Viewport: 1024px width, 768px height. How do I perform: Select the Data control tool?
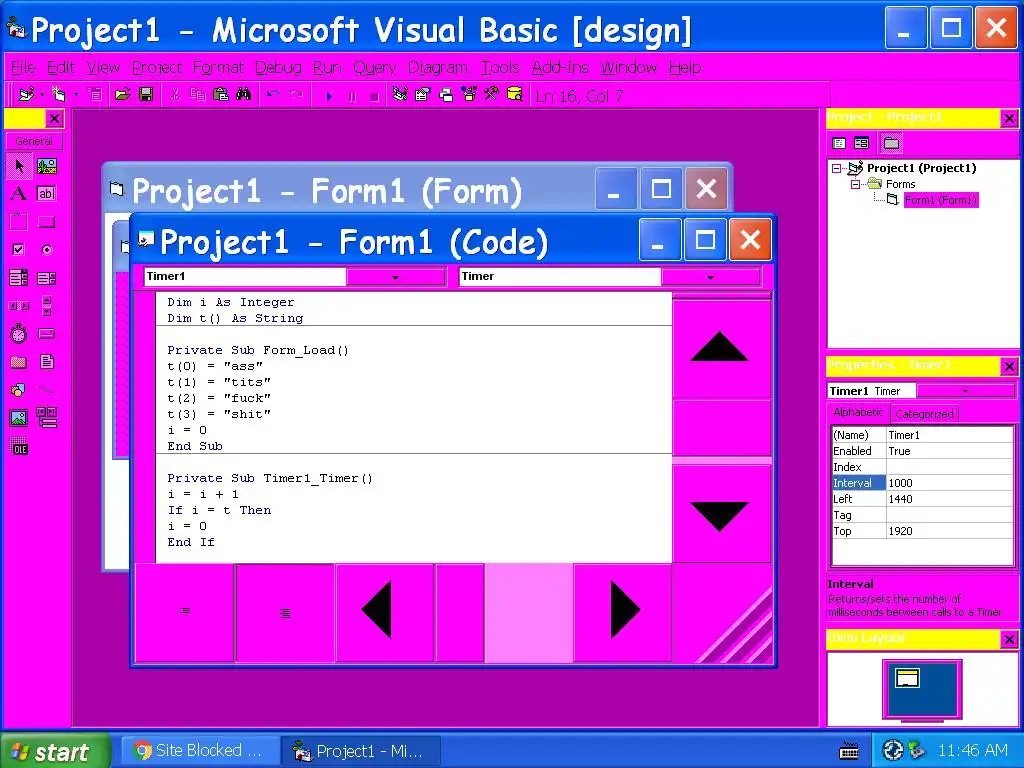tap(46, 418)
